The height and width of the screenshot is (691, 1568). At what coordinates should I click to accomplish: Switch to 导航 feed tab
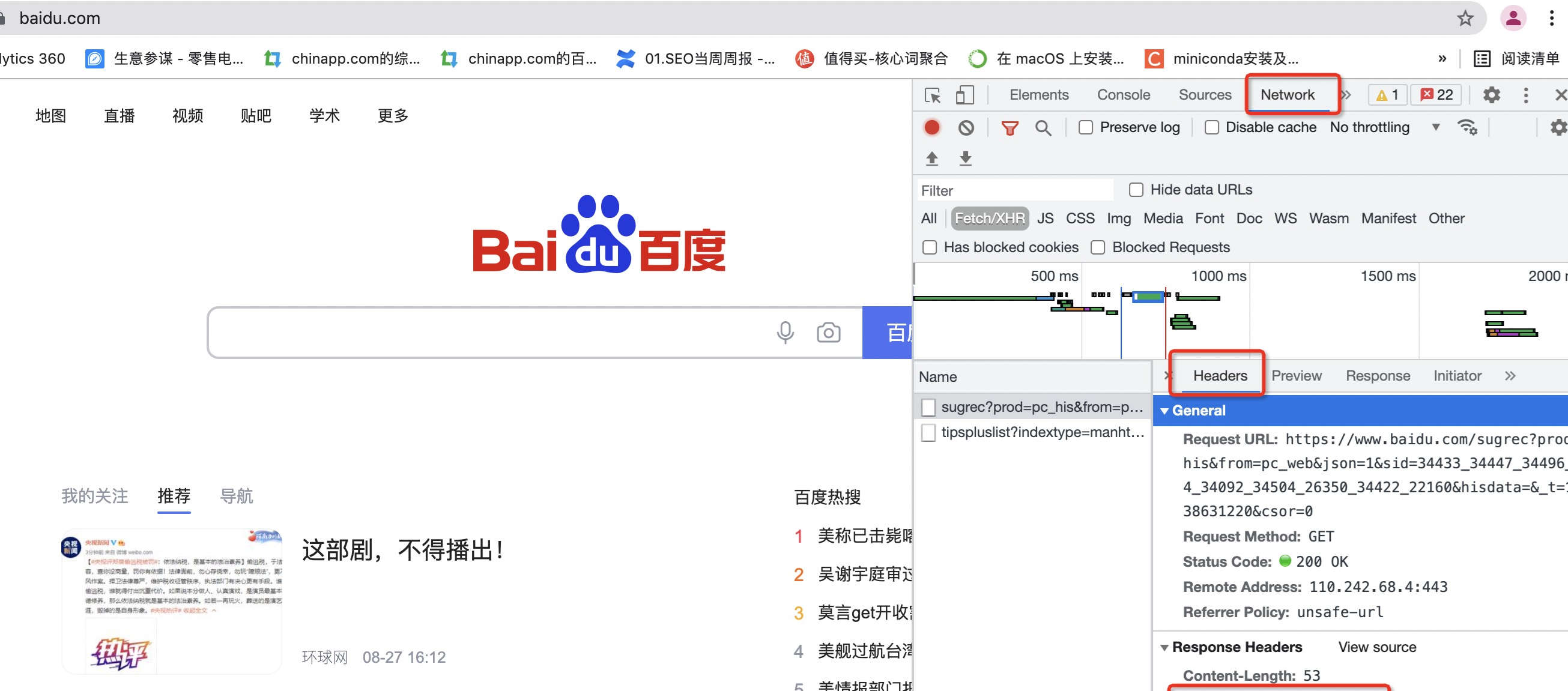tap(236, 496)
